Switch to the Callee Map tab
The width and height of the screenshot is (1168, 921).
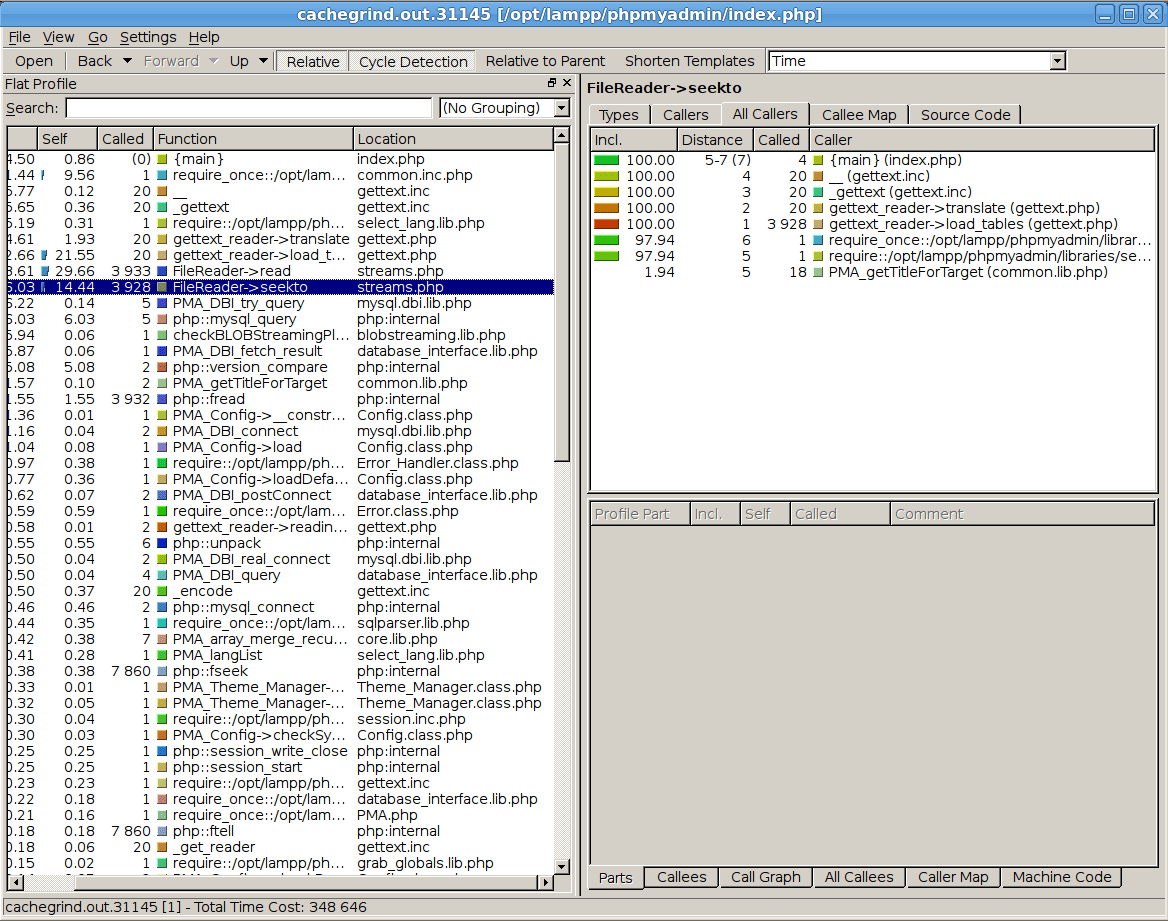pos(859,115)
